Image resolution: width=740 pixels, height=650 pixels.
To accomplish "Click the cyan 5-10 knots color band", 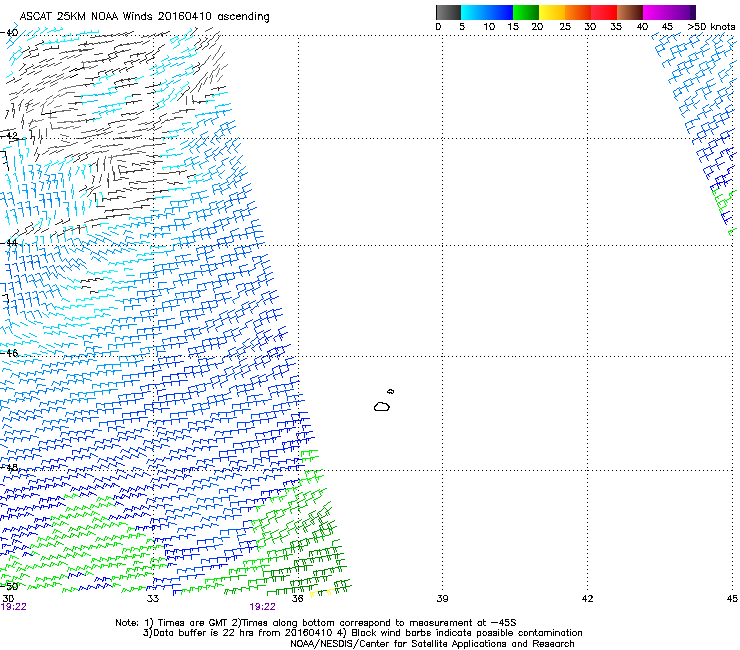I will (474, 12).
